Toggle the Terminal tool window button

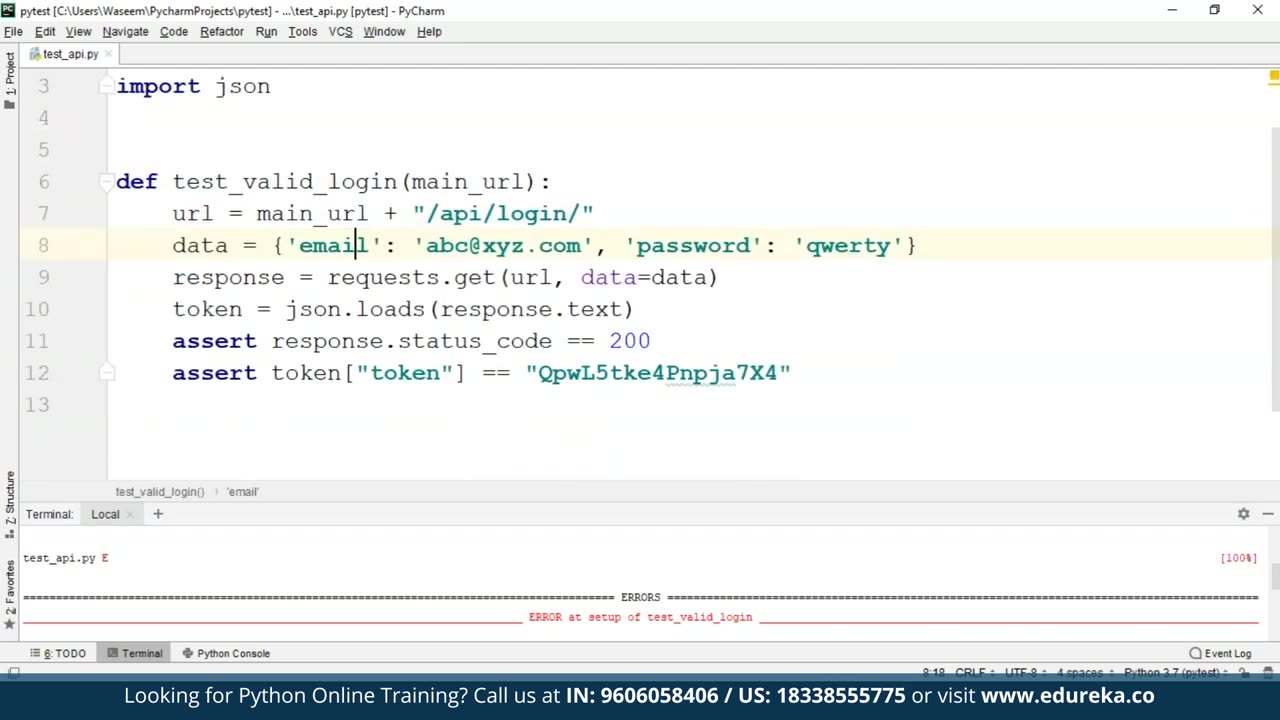[135, 653]
